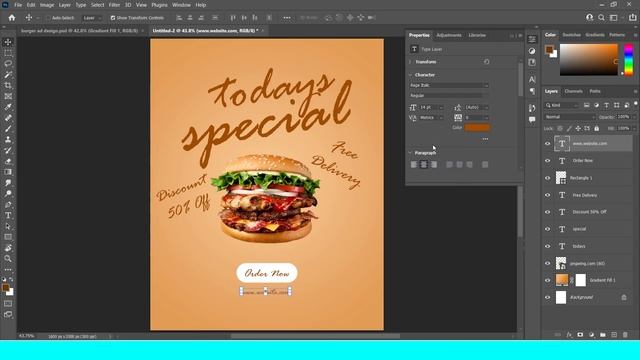Hide the Discount 50% Off layer
This screenshot has height=360, width=640.
pos(548,212)
